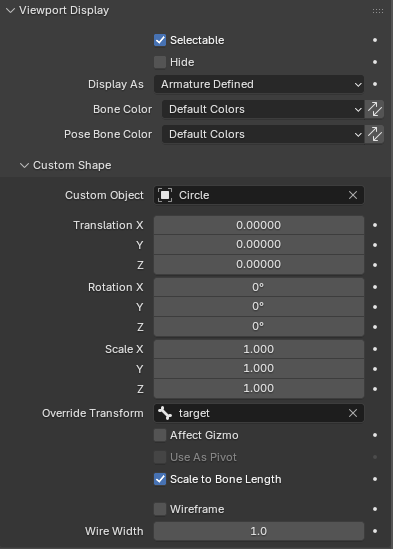Click the Rotation Y value field

click(259, 306)
